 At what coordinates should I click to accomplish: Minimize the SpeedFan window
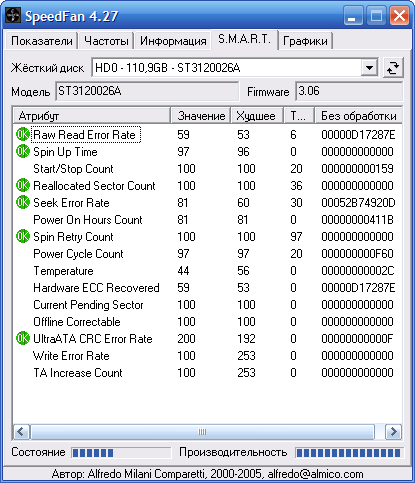(353, 16)
